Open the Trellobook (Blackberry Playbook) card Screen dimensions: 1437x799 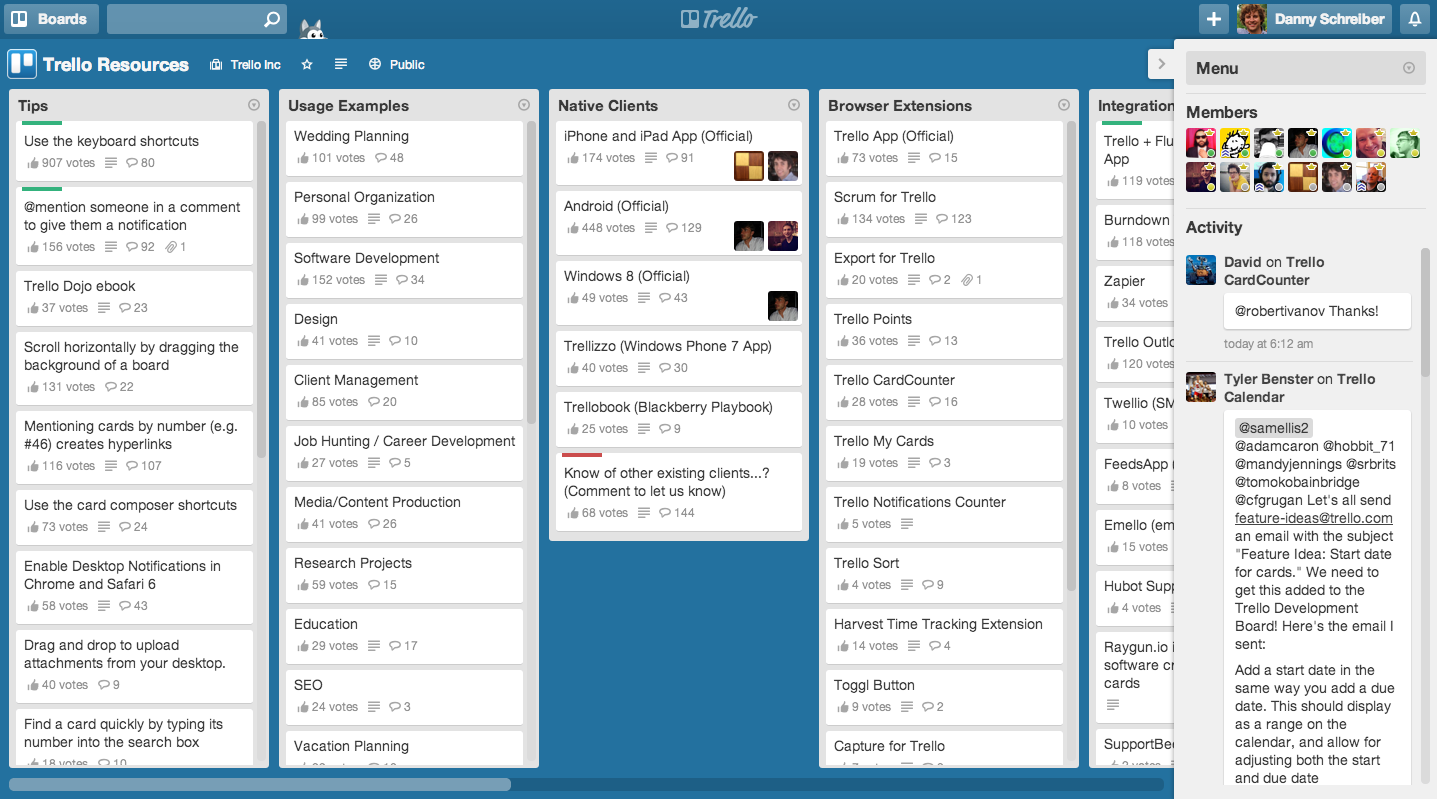[679, 418]
